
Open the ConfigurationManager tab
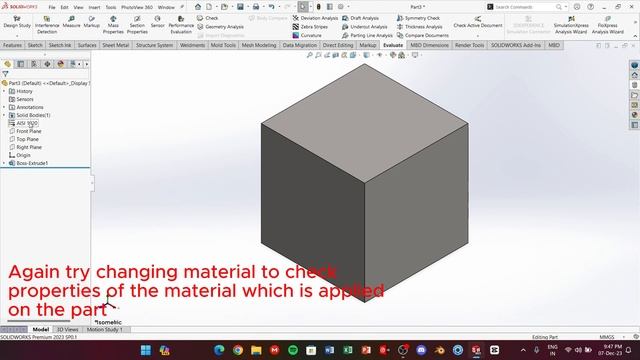pos(34,64)
